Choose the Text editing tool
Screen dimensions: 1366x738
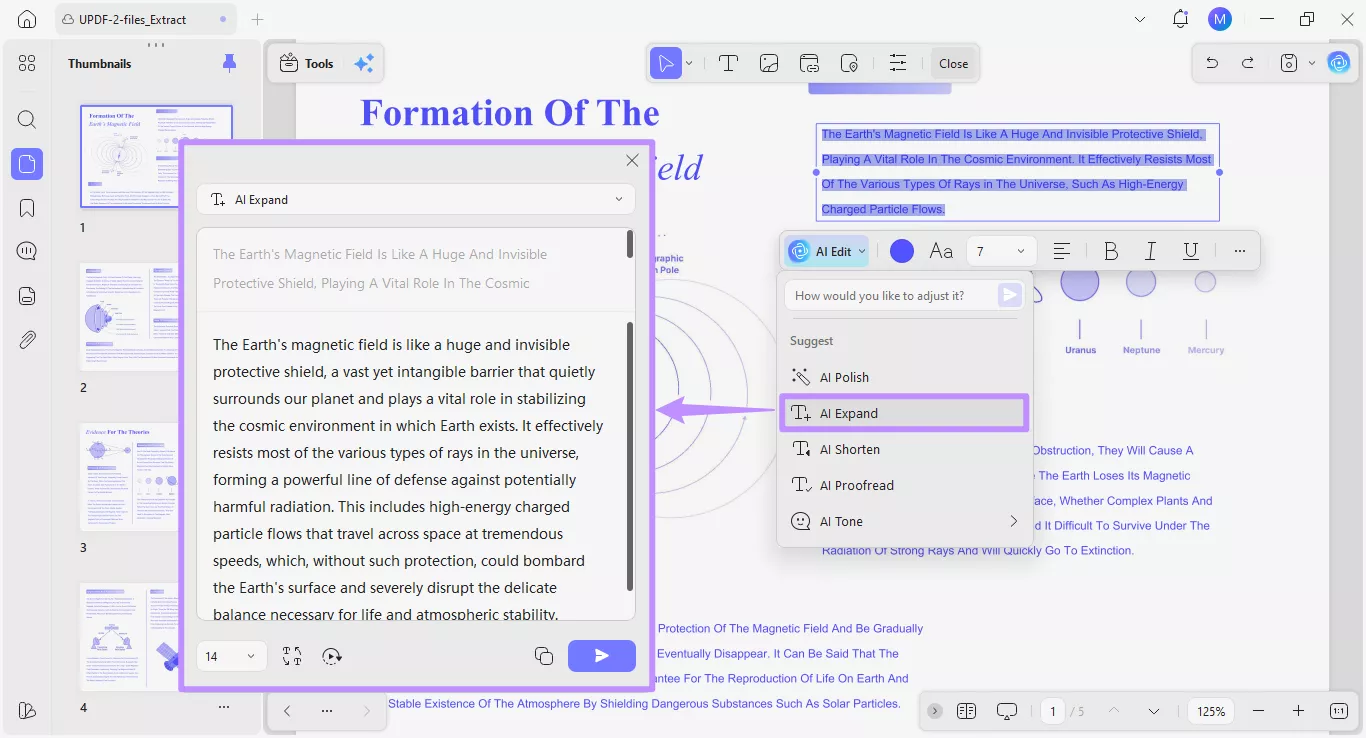coord(728,63)
